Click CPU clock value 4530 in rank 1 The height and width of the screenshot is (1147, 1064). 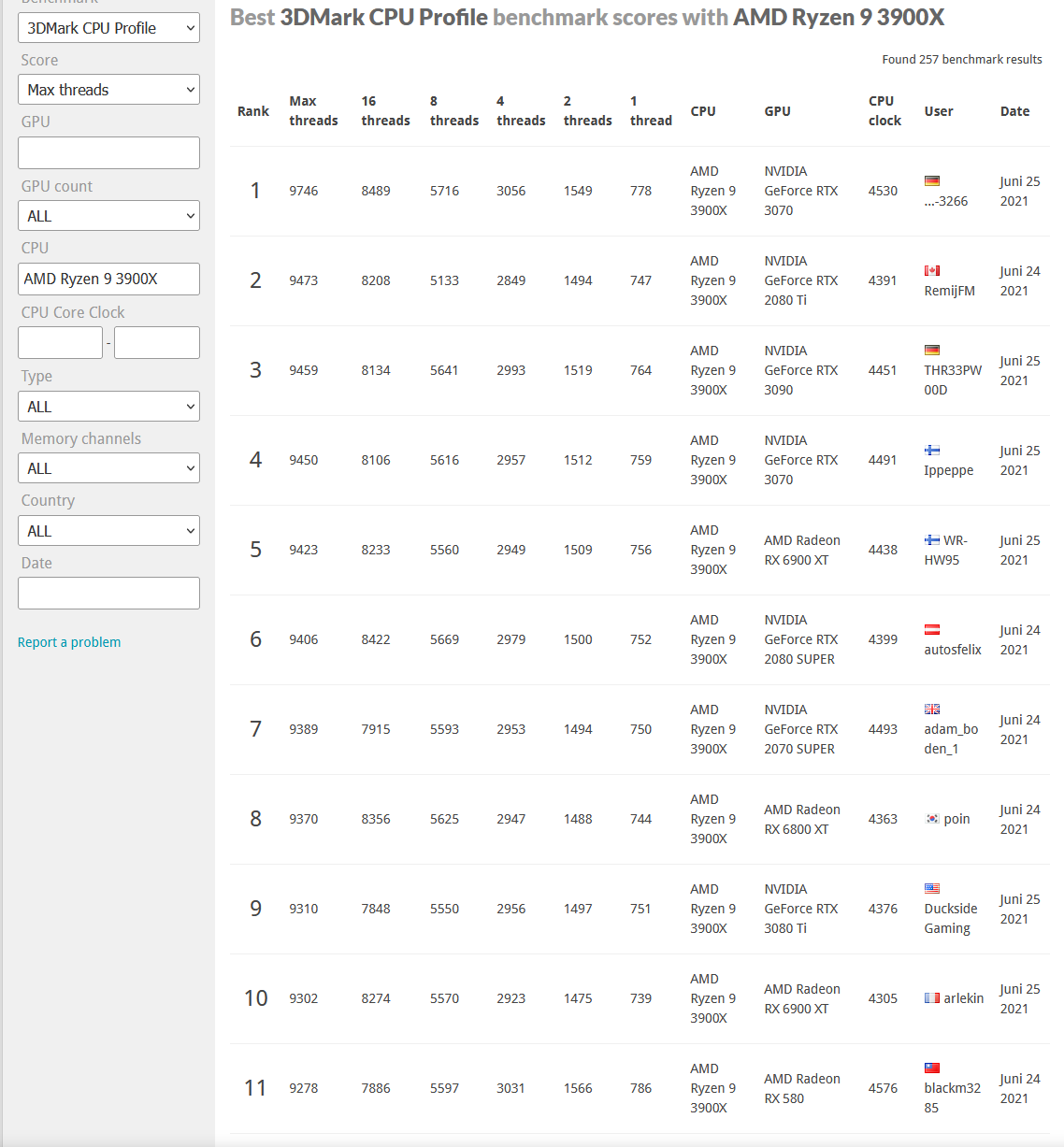(883, 191)
